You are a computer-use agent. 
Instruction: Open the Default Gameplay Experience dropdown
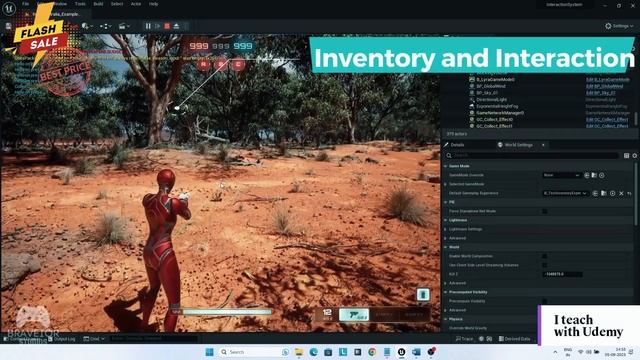[x=565, y=193]
